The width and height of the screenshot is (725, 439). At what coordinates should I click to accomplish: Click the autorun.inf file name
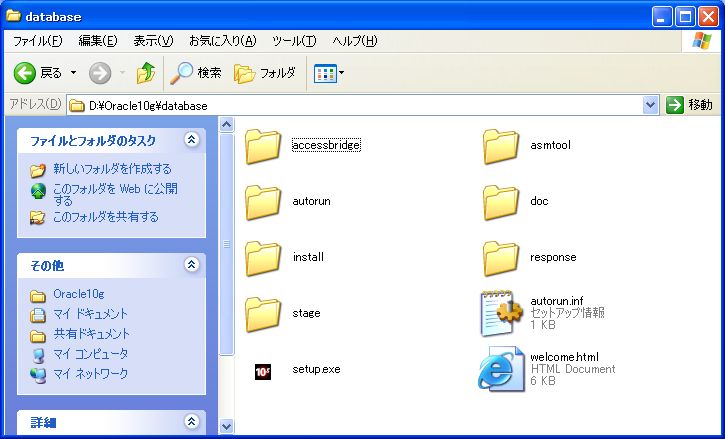click(x=557, y=301)
